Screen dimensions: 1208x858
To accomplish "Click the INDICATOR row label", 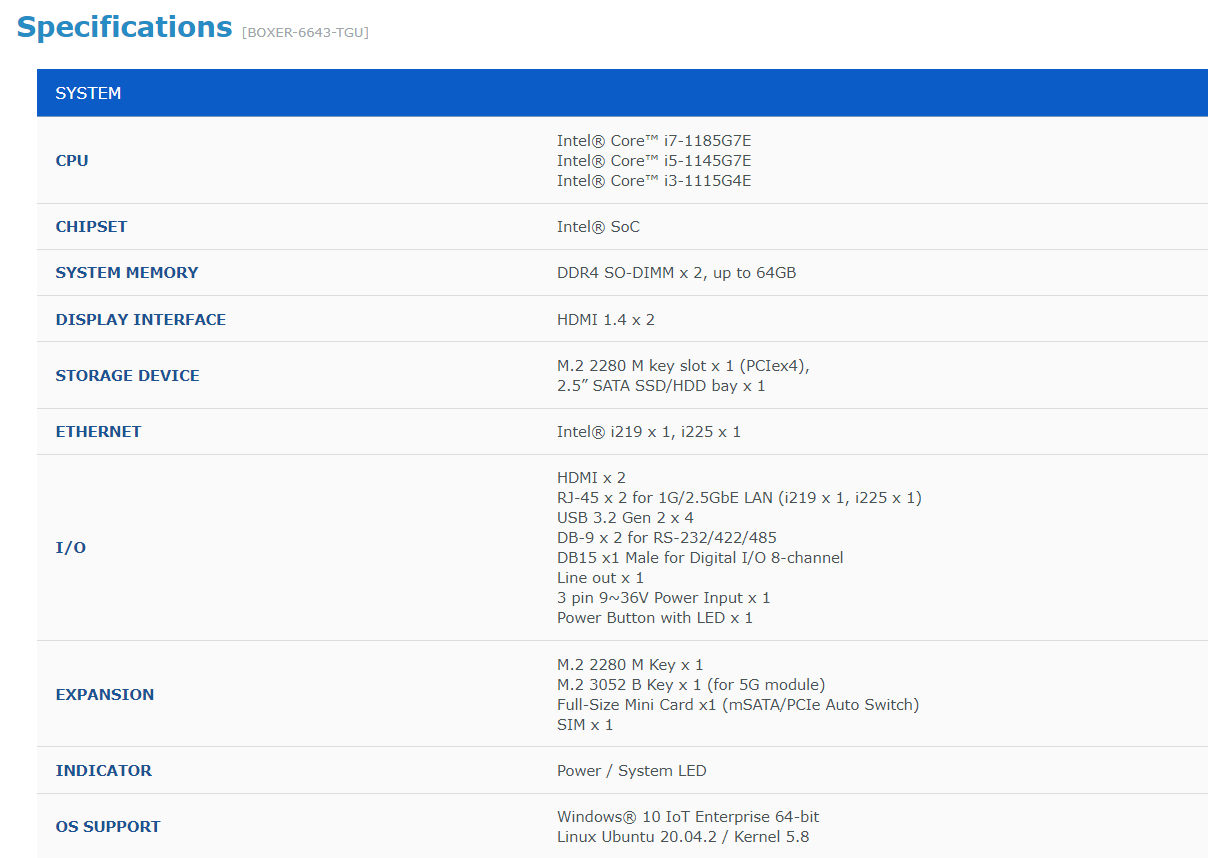I will click(104, 771).
